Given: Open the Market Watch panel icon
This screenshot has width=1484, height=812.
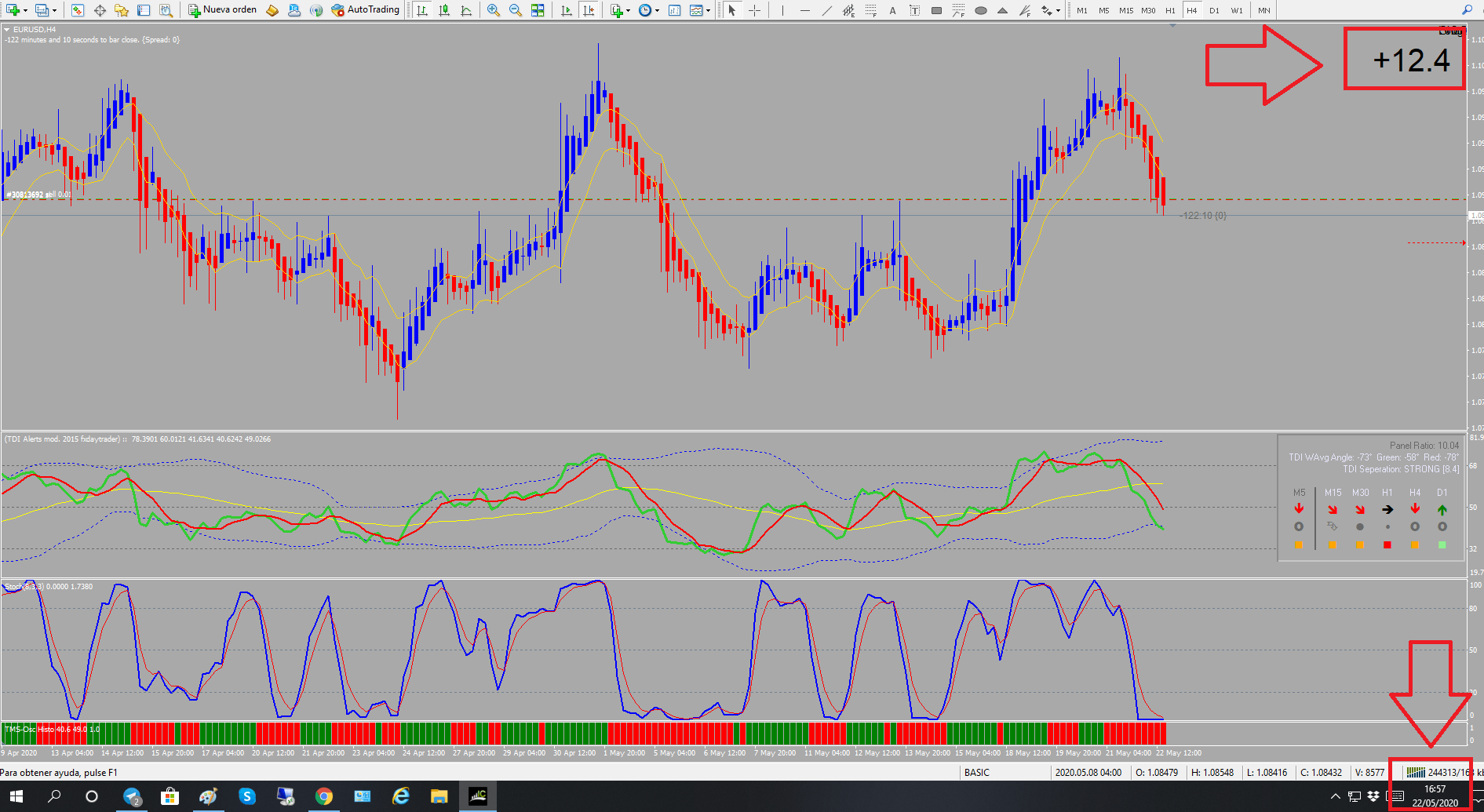Looking at the screenshot, I should pyautogui.click(x=77, y=10).
